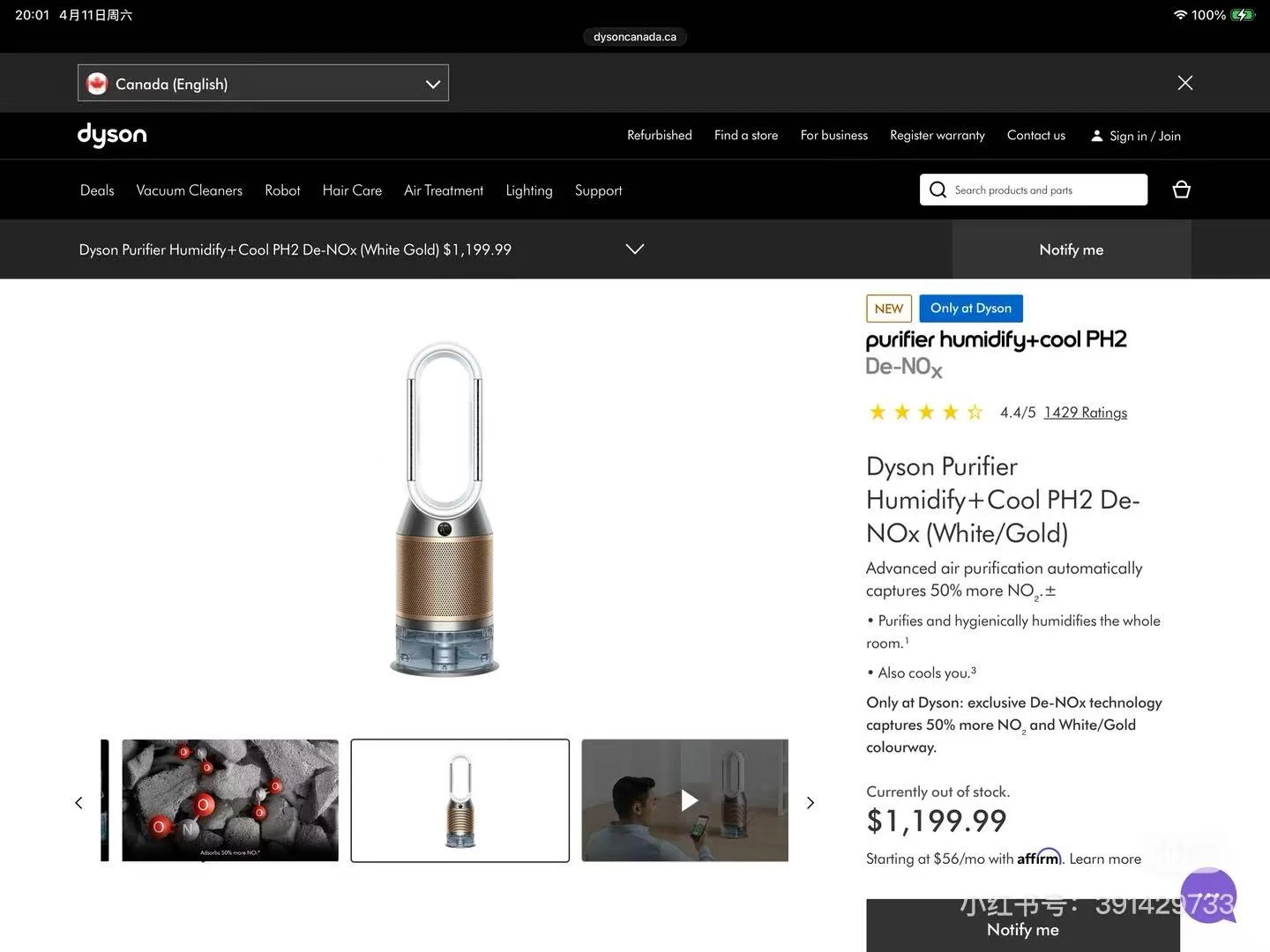Viewport: 1270px width, 952px height.
Task: Go to previous carousel thumbnail arrow
Action: click(x=78, y=802)
